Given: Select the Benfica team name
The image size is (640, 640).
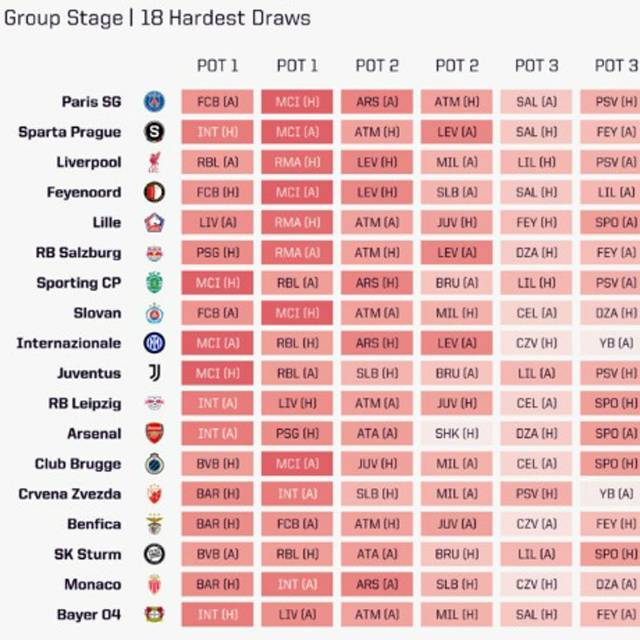Looking at the screenshot, I should click(94, 524).
